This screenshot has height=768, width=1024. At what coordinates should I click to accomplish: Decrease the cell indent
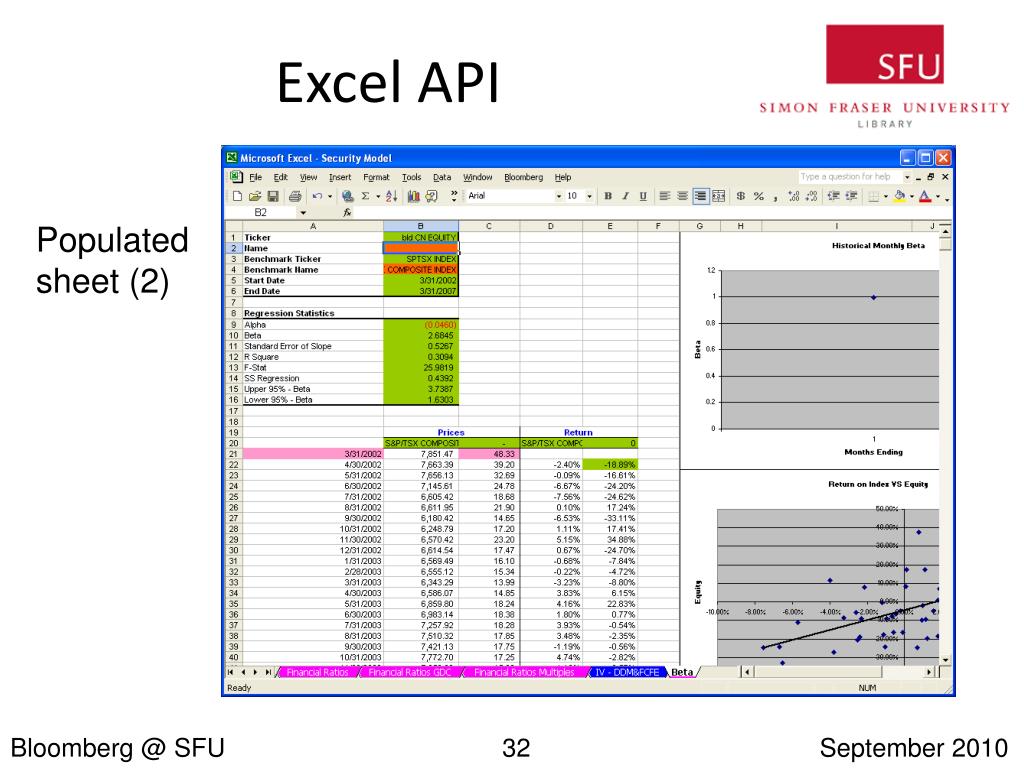pyautogui.click(x=833, y=196)
